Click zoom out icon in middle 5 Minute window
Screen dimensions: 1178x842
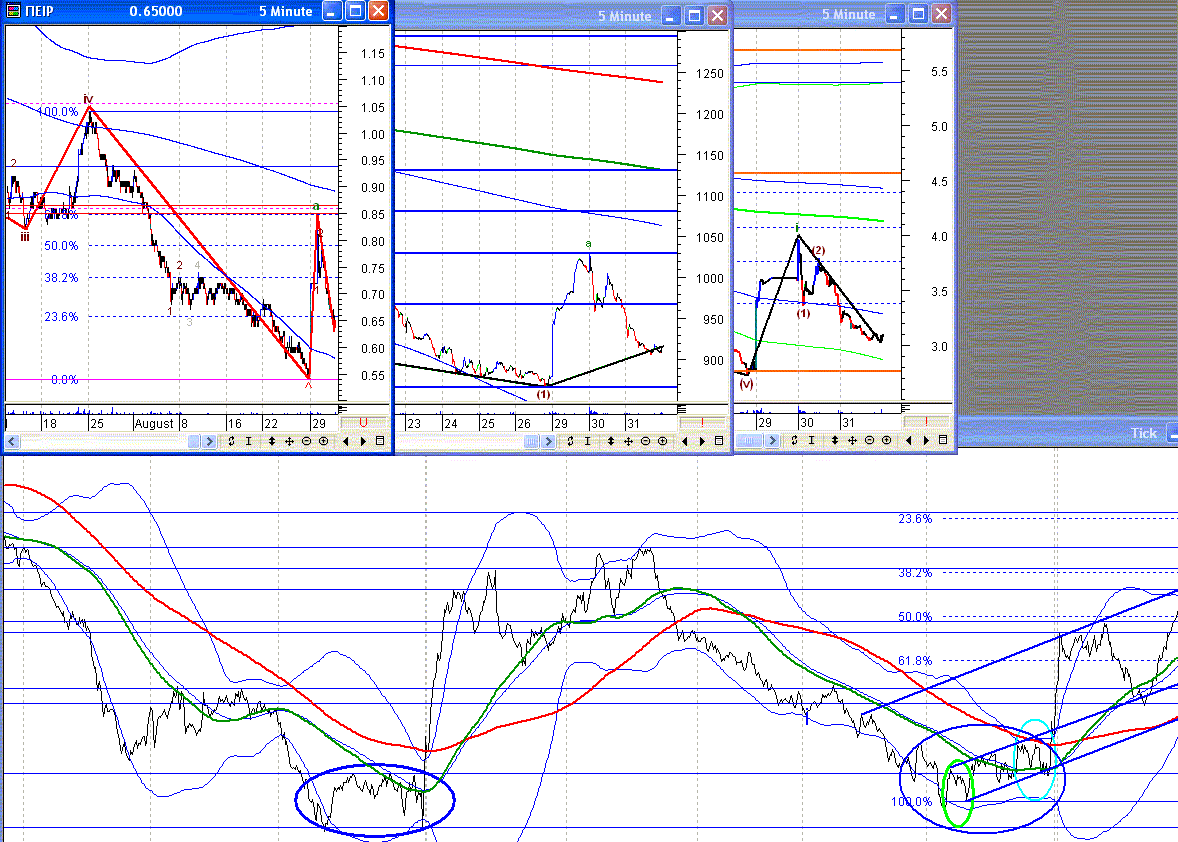(645, 441)
